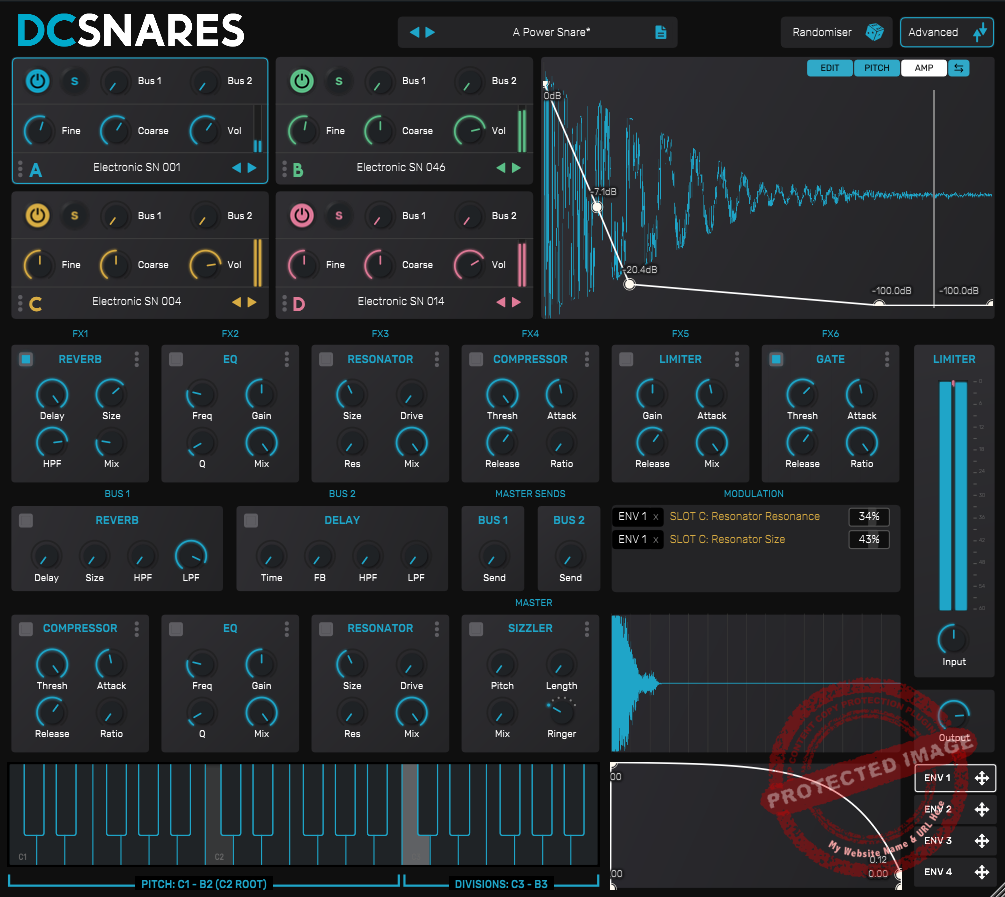
Task: Select ENV 1 envelope tab
Action: pos(955,778)
